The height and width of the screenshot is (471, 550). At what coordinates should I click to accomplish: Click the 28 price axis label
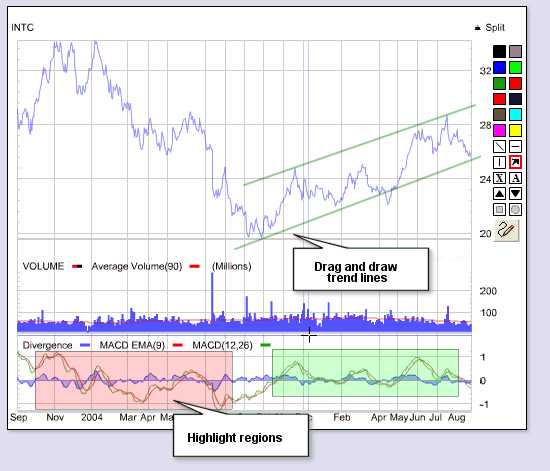click(x=485, y=125)
